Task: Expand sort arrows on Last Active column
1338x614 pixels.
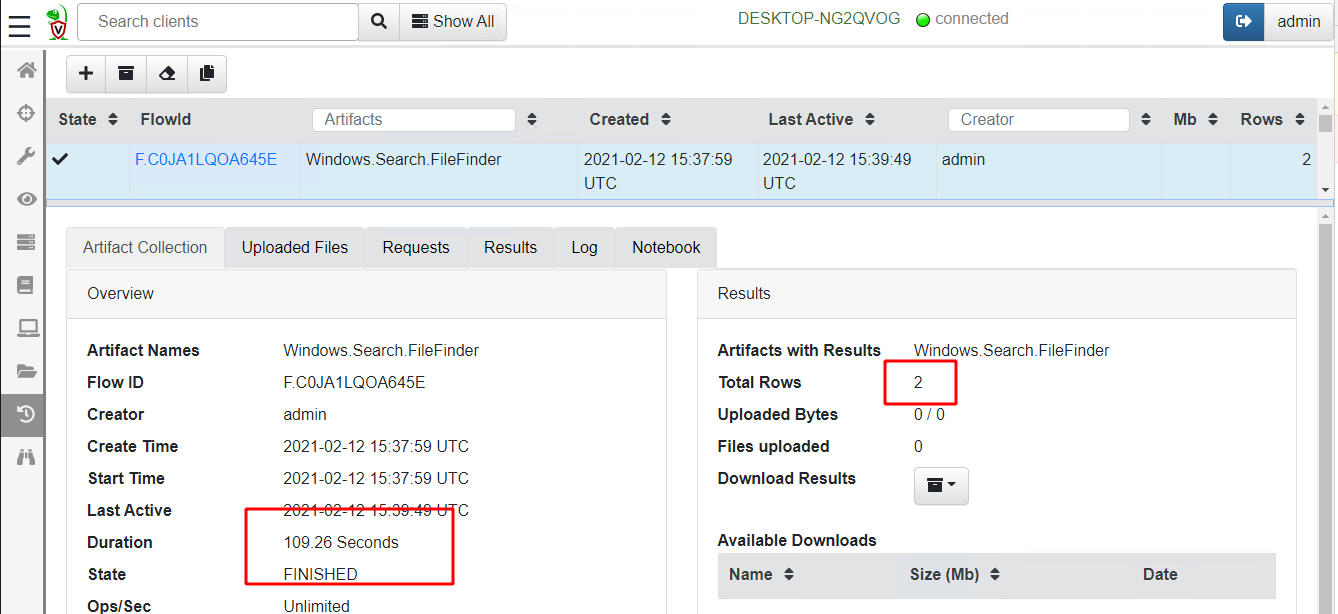Action: (x=870, y=119)
